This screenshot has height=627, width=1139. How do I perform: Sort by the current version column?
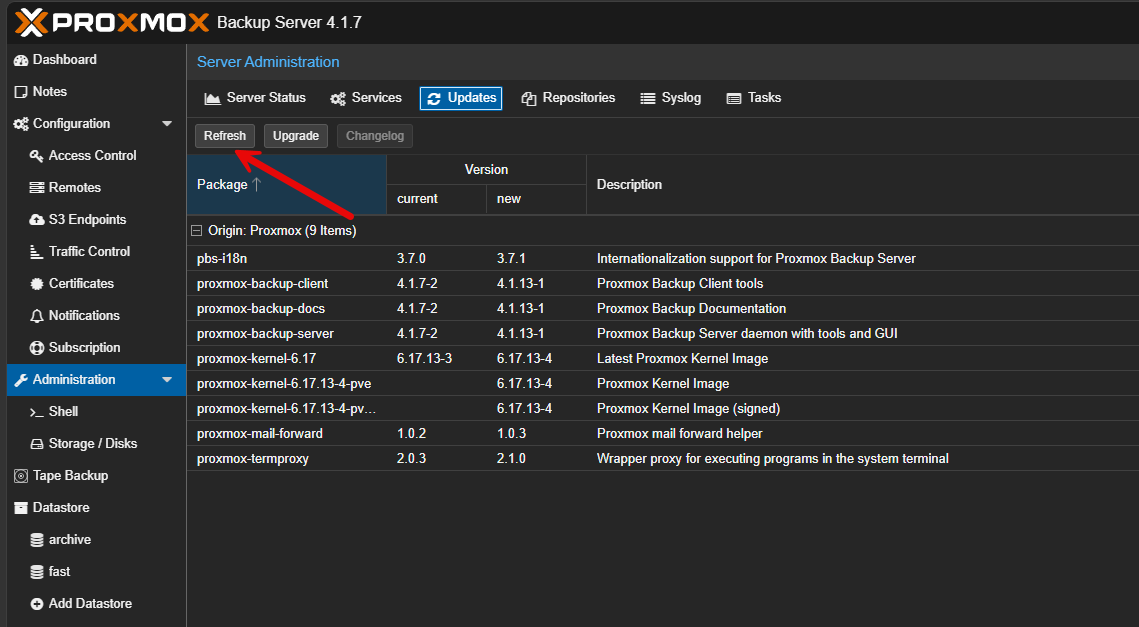(436, 199)
